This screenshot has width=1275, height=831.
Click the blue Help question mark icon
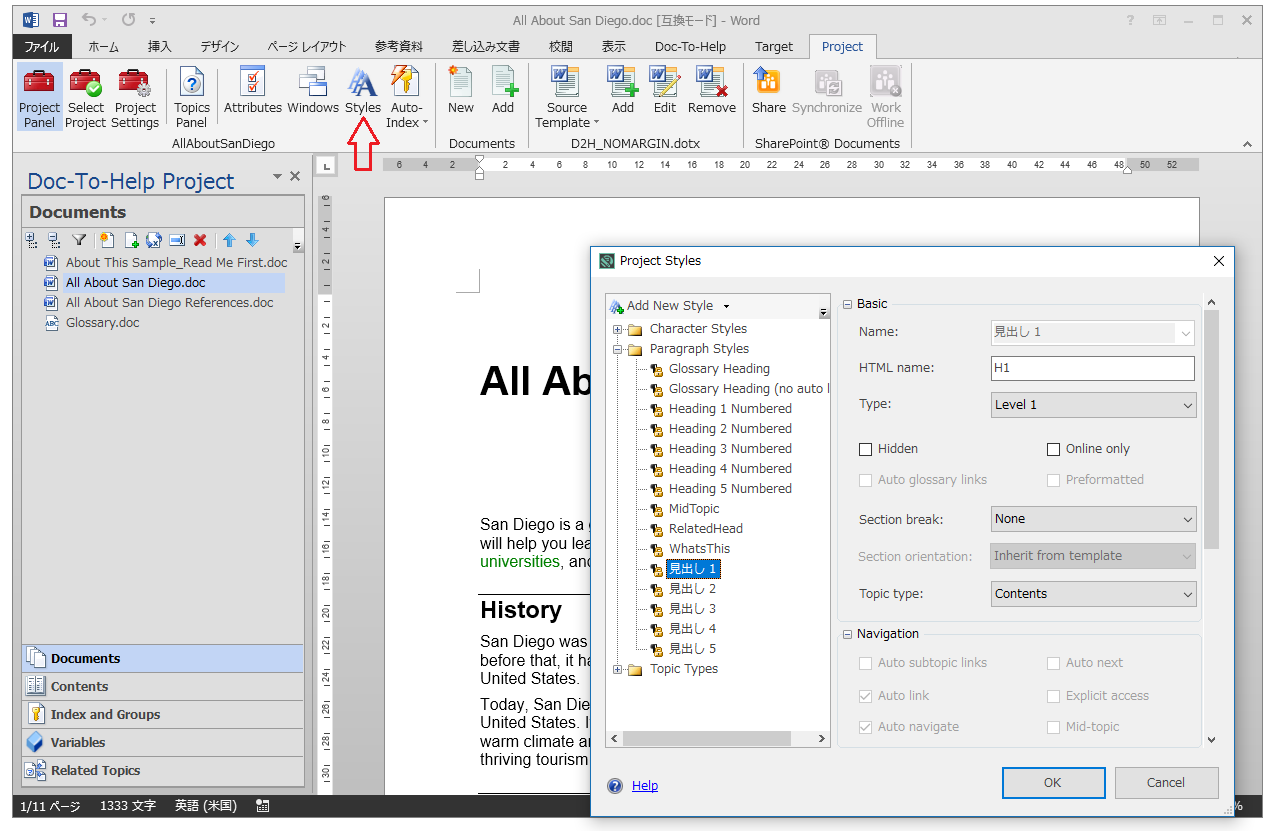[x=615, y=786]
